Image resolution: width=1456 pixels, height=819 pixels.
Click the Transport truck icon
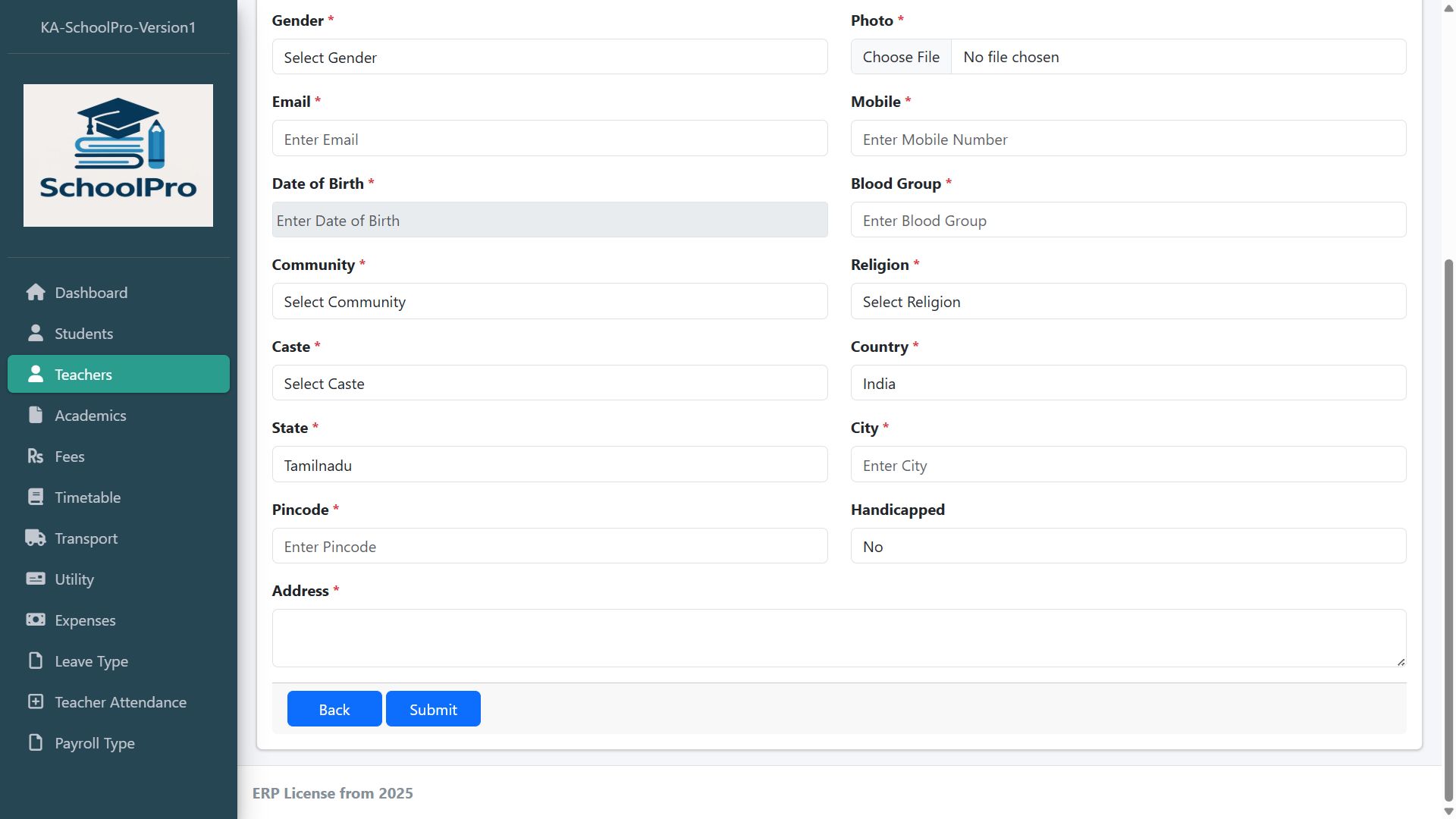pos(36,538)
